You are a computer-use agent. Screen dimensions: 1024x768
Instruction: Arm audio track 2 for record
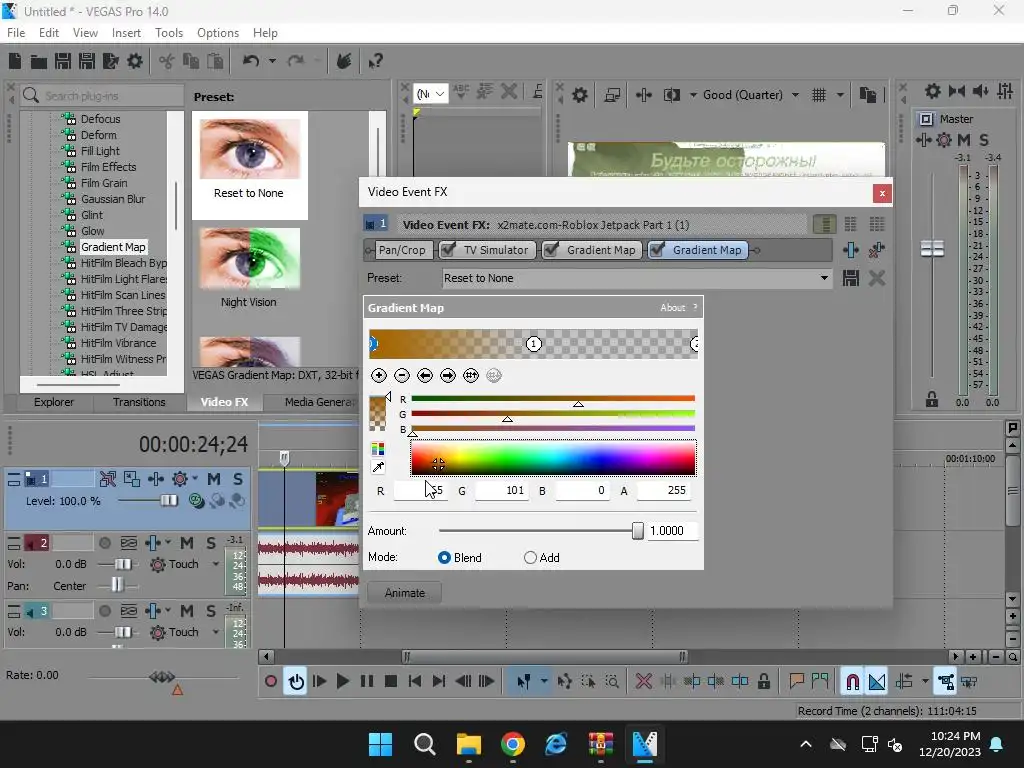pyautogui.click(x=104, y=543)
